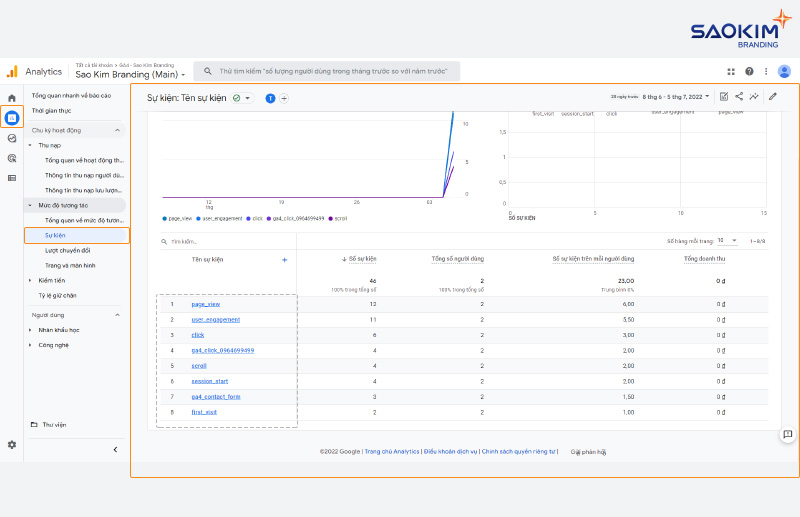Open the feedback icon at bottom right
Screen dimensions: 800x517
tap(787, 434)
